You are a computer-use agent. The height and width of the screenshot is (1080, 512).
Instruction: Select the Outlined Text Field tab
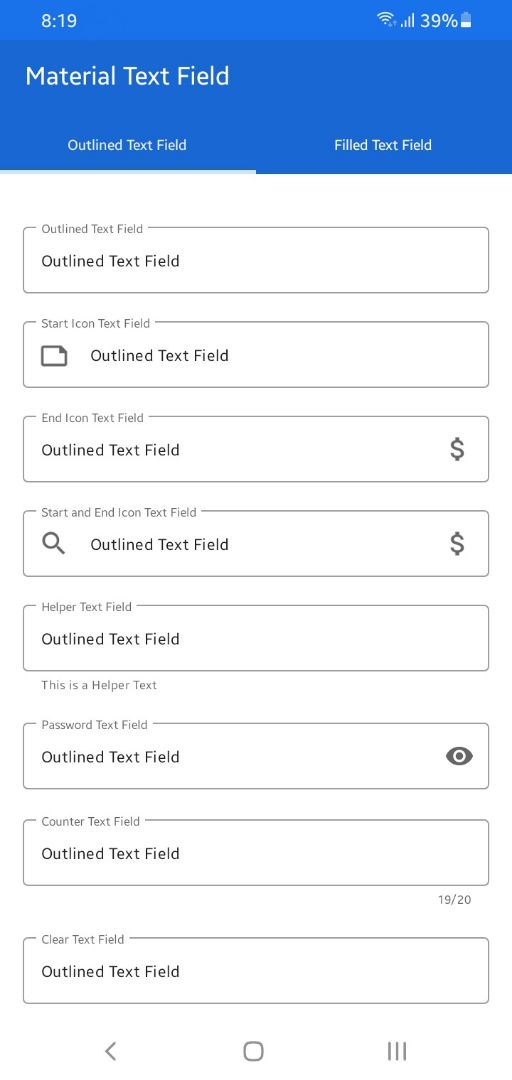[127, 145]
